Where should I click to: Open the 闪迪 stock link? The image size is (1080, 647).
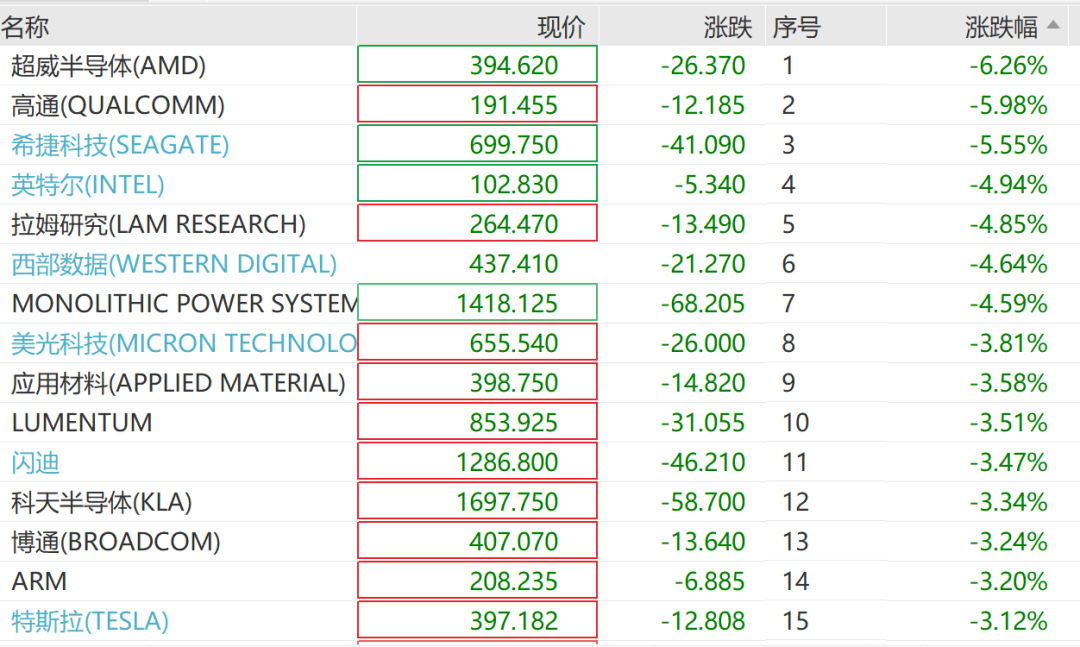coord(35,462)
